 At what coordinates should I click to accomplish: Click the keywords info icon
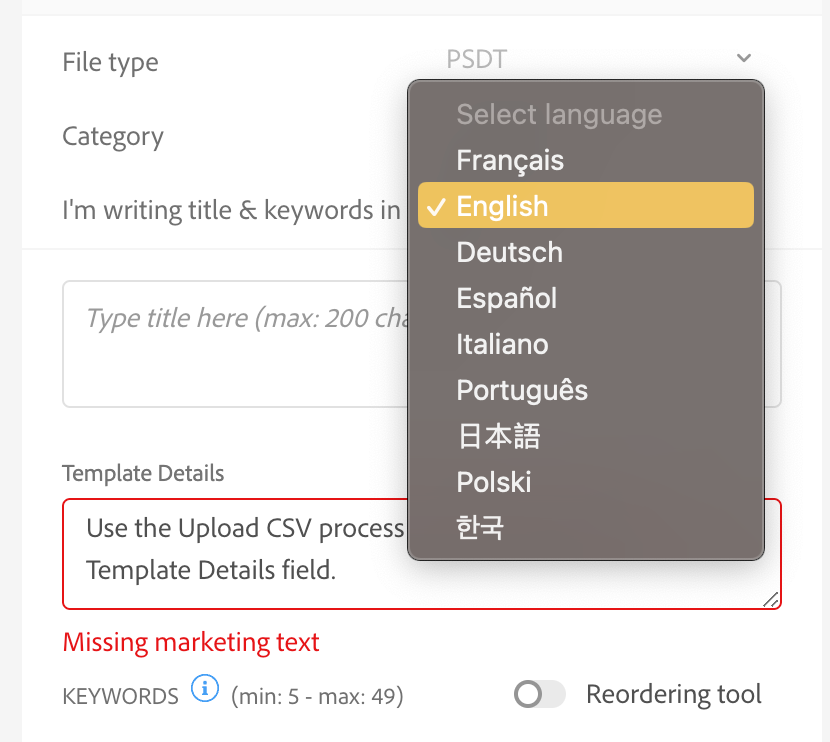click(x=204, y=689)
